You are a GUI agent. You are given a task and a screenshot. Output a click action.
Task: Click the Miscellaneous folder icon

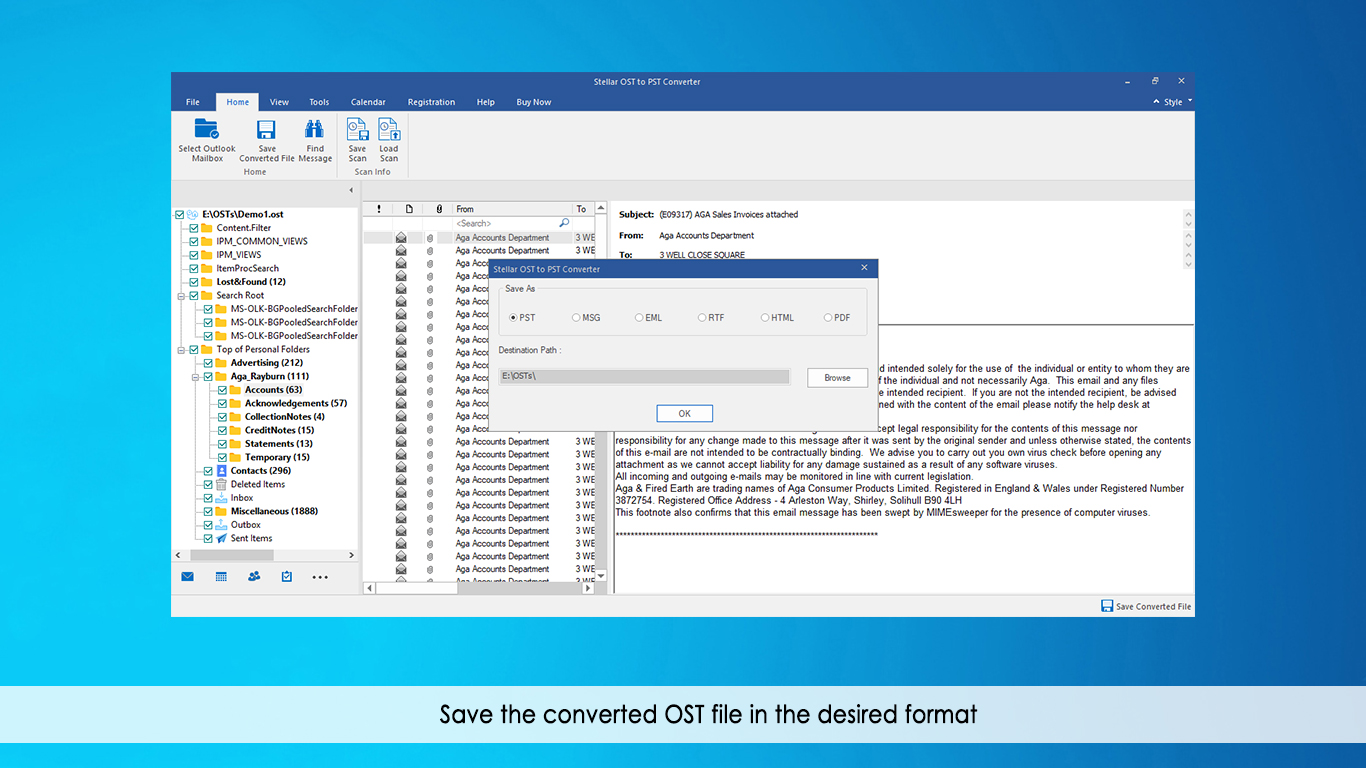pos(222,511)
